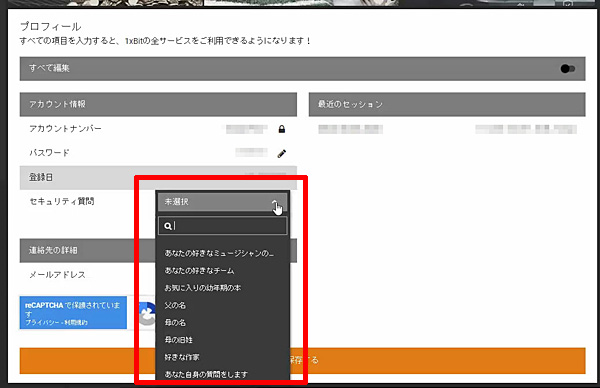Click the プロフィール heading
600x388 pixels.
[51, 26]
